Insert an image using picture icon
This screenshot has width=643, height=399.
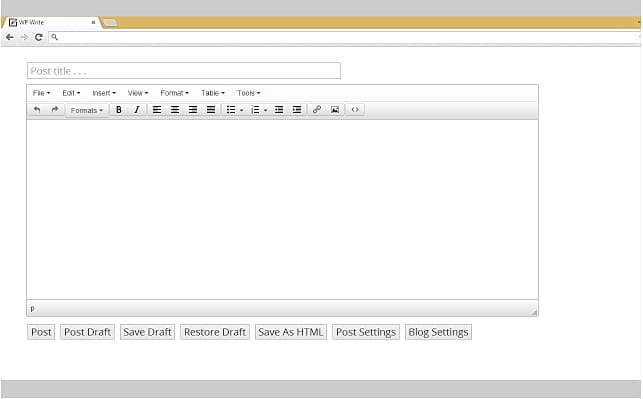pos(335,110)
